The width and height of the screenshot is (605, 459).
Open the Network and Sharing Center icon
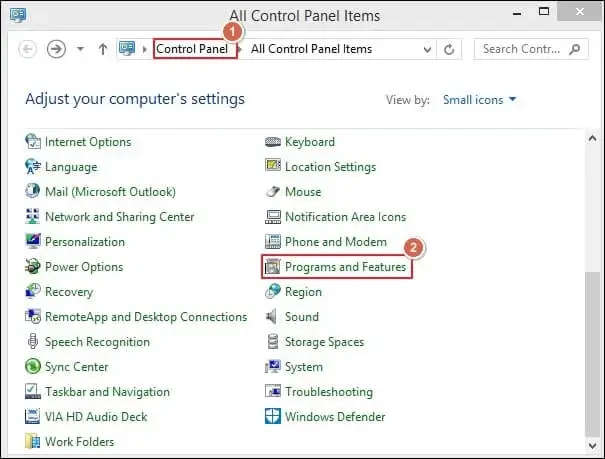pyautogui.click(x=33, y=217)
